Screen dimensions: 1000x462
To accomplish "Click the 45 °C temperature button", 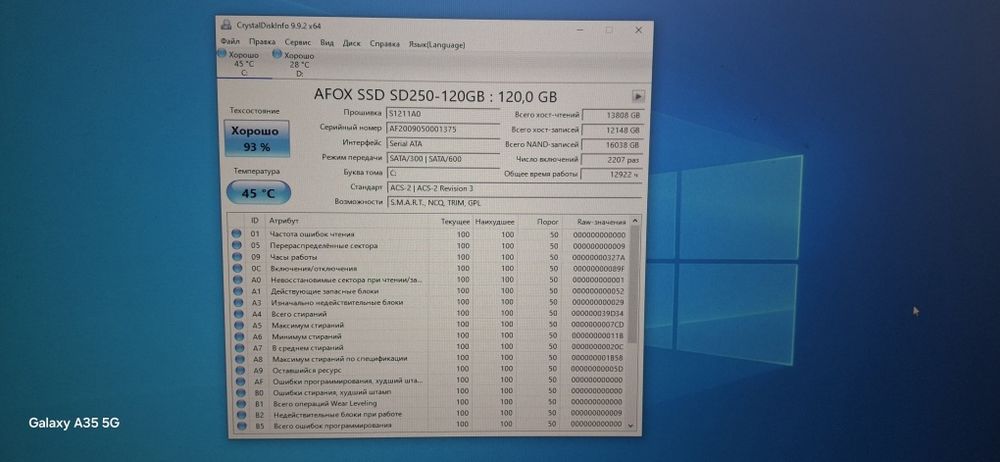I will [x=258, y=193].
